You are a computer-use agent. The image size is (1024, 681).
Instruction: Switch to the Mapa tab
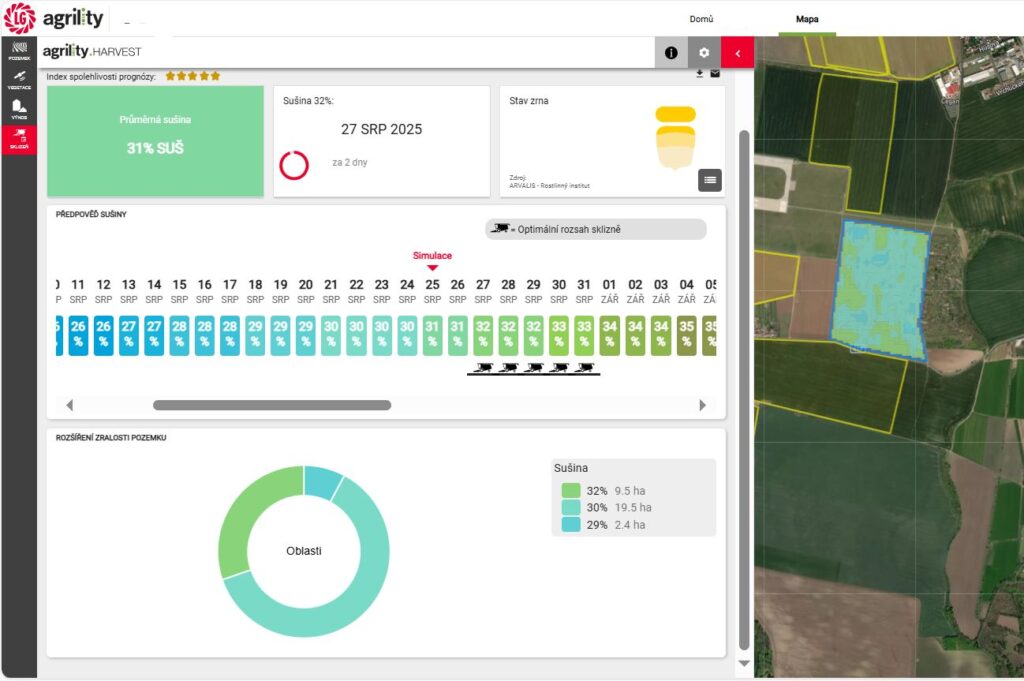[x=807, y=19]
